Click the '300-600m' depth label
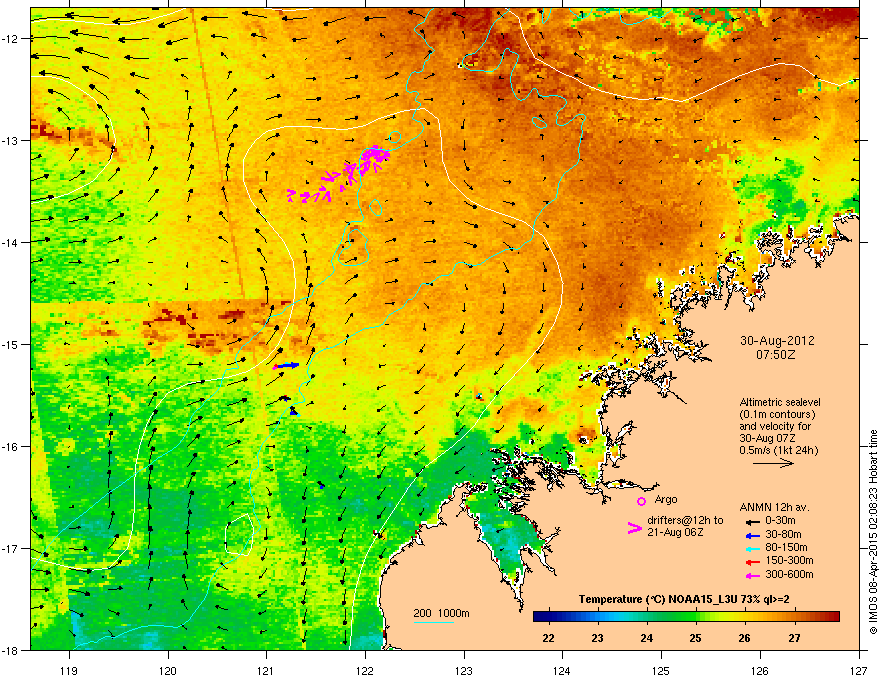880x680 pixels. (789, 575)
